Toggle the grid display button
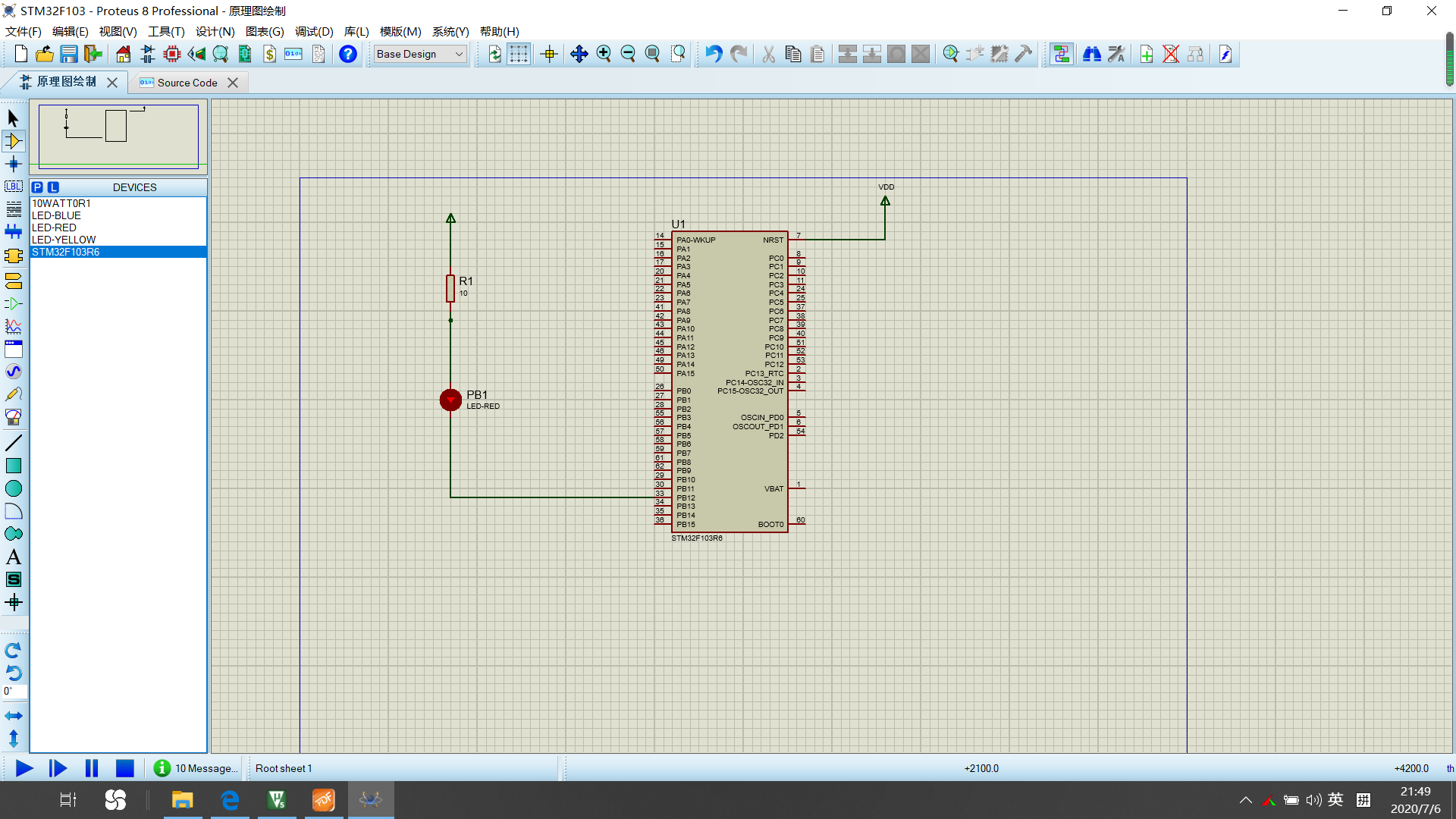1456x819 pixels. pyautogui.click(x=519, y=54)
